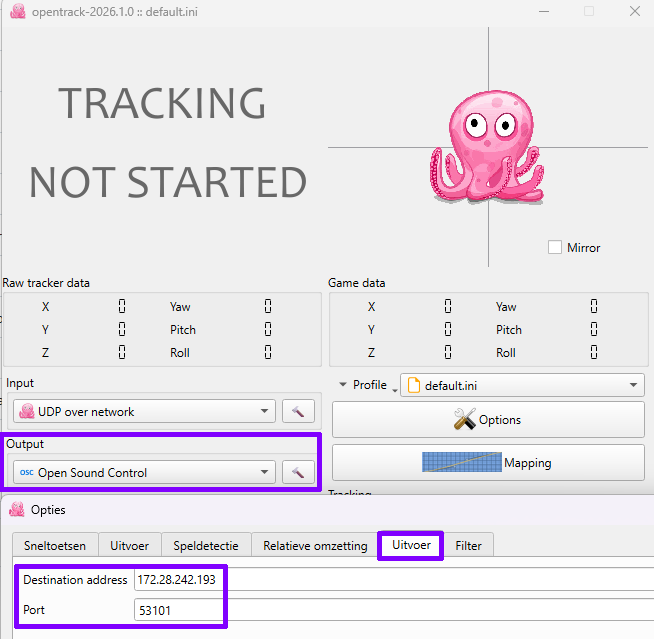Viewport: 654px width, 639px height.
Task: Switch to the Sneltoetsen tab
Action: click(55, 546)
